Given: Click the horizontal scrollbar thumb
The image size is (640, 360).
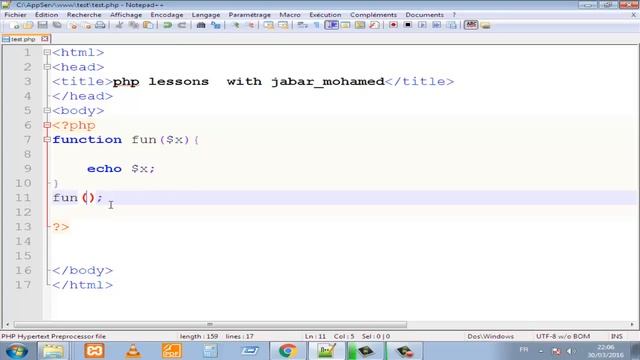Looking at the screenshot, I should coord(210,324).
